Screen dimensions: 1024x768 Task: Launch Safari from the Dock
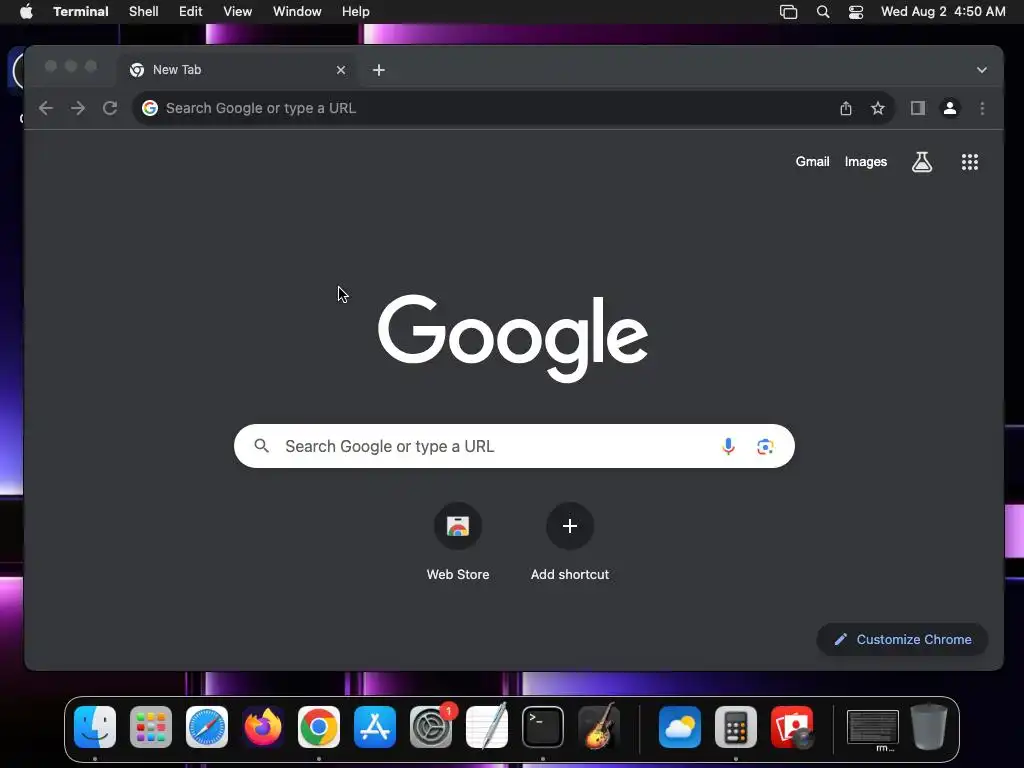(207, 727)
